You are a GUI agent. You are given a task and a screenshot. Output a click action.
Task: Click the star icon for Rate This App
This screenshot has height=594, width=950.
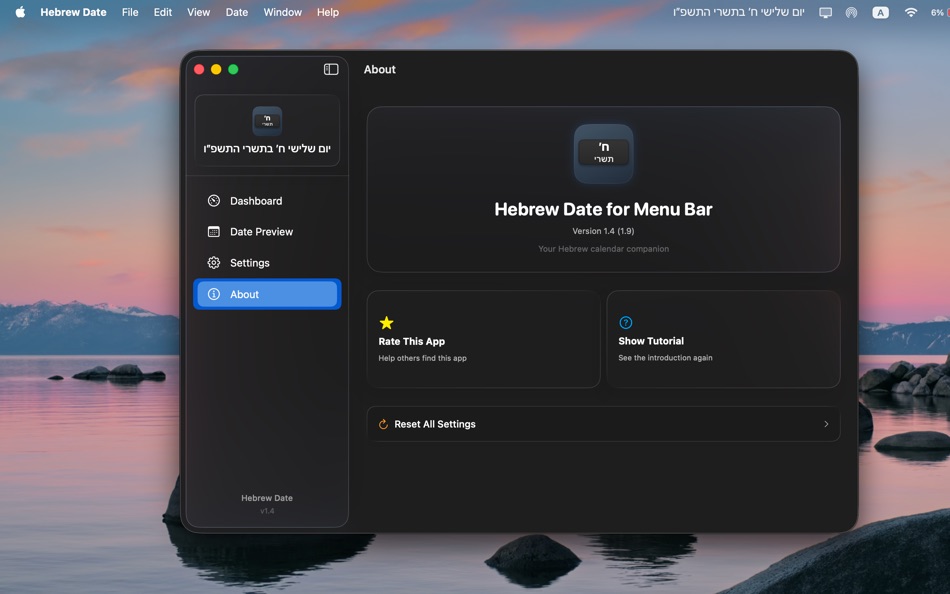pos(385,322)
